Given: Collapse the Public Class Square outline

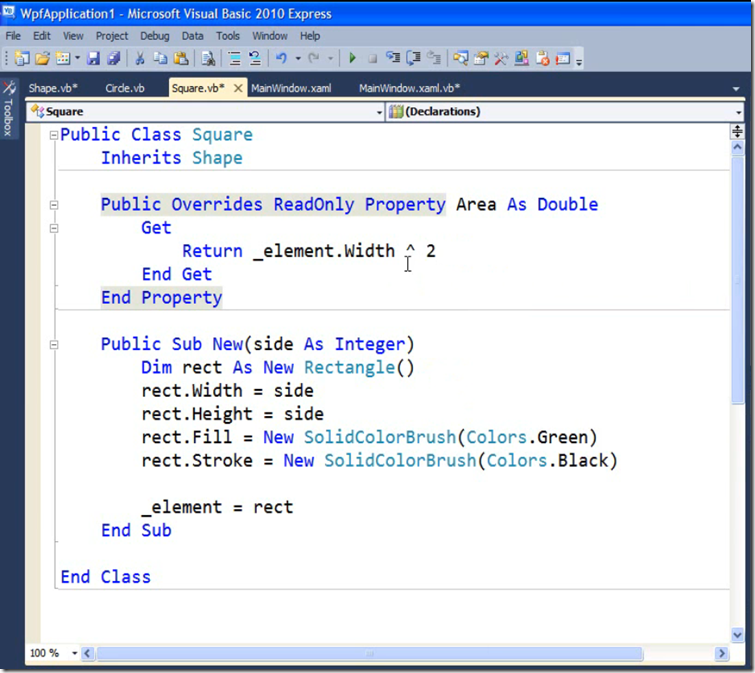Looking at the screenshot, I should point(54,135).
